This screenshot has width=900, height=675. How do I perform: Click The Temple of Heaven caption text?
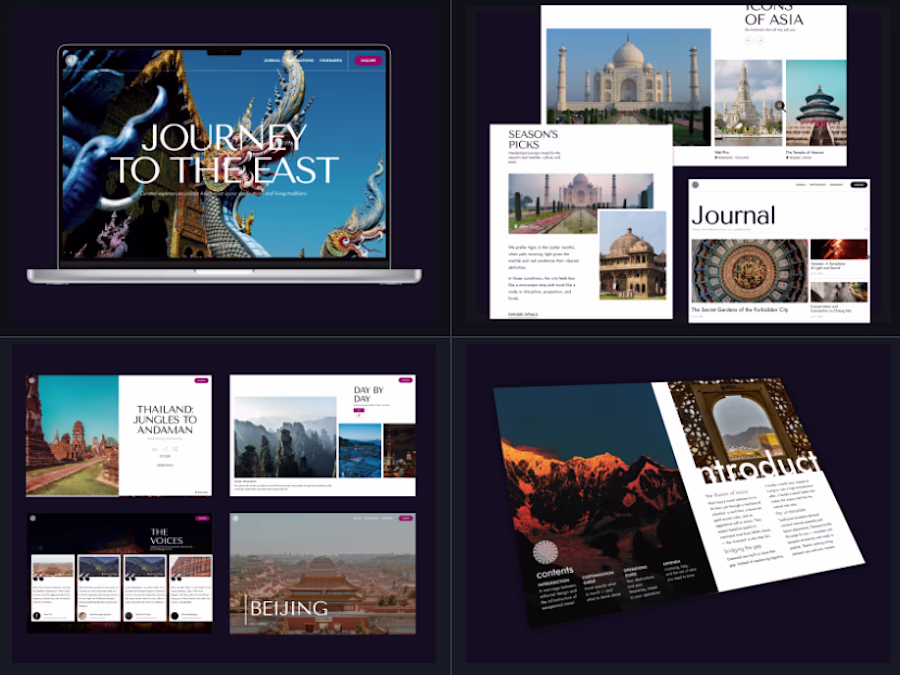click(805, 152)
